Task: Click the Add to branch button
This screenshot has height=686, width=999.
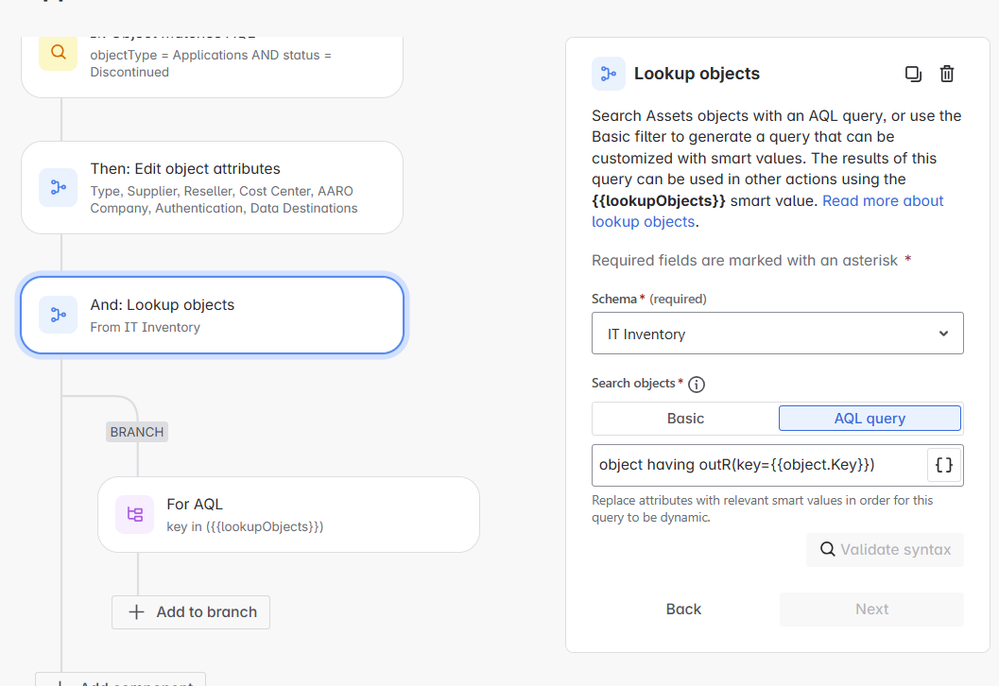Action: (190, 612)
